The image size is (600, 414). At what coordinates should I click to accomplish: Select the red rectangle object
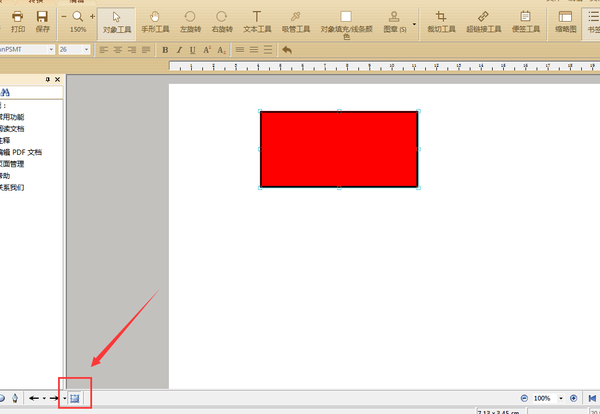(x=339, y=149)
